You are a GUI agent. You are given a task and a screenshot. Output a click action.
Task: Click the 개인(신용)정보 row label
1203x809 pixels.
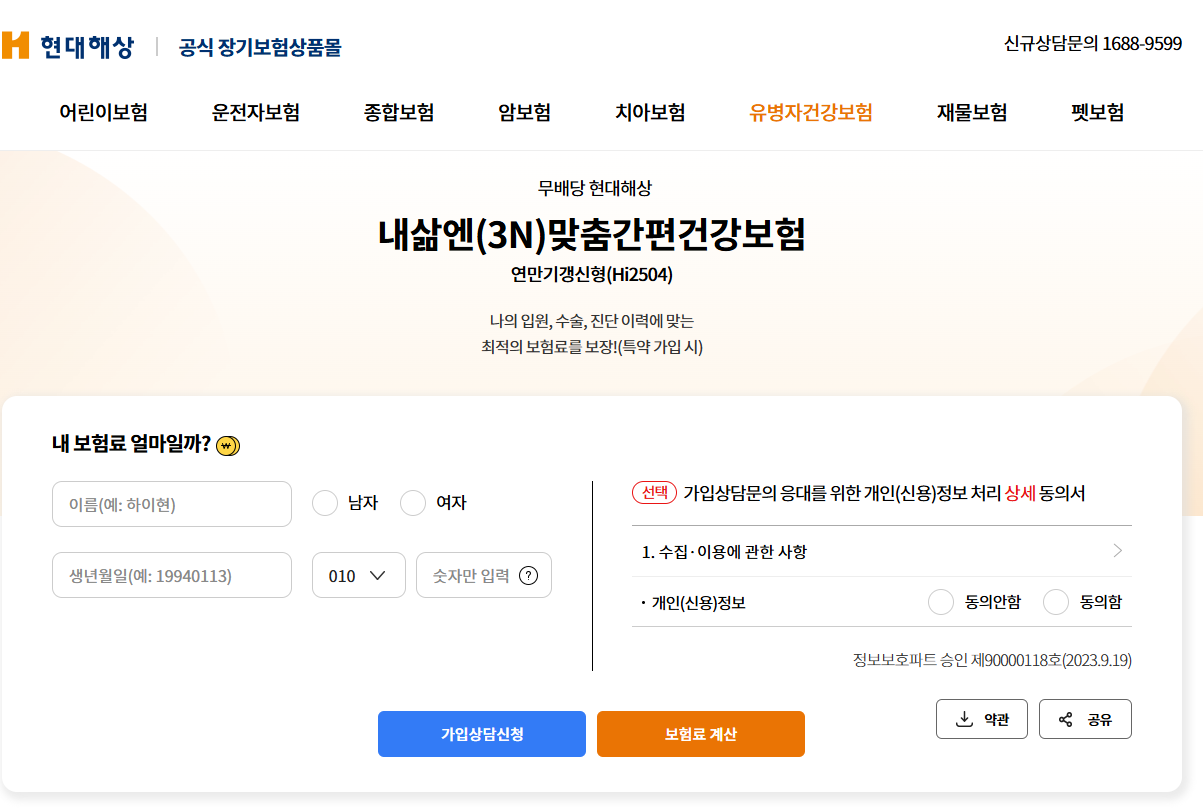(693, 602)
